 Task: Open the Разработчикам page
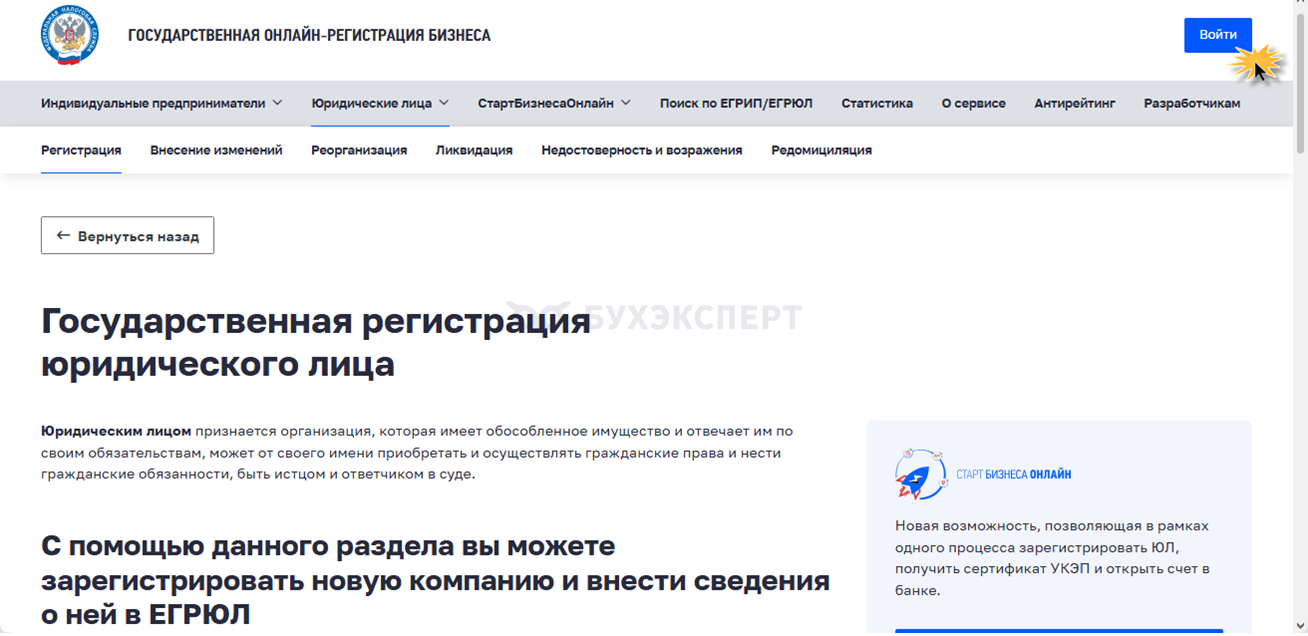point(1192,103)
